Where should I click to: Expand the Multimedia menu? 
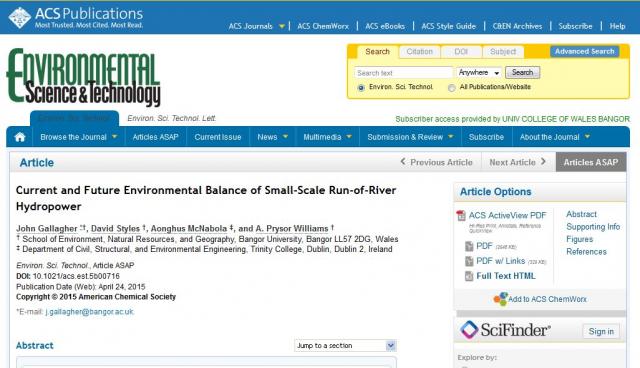[x=327, y=137]
